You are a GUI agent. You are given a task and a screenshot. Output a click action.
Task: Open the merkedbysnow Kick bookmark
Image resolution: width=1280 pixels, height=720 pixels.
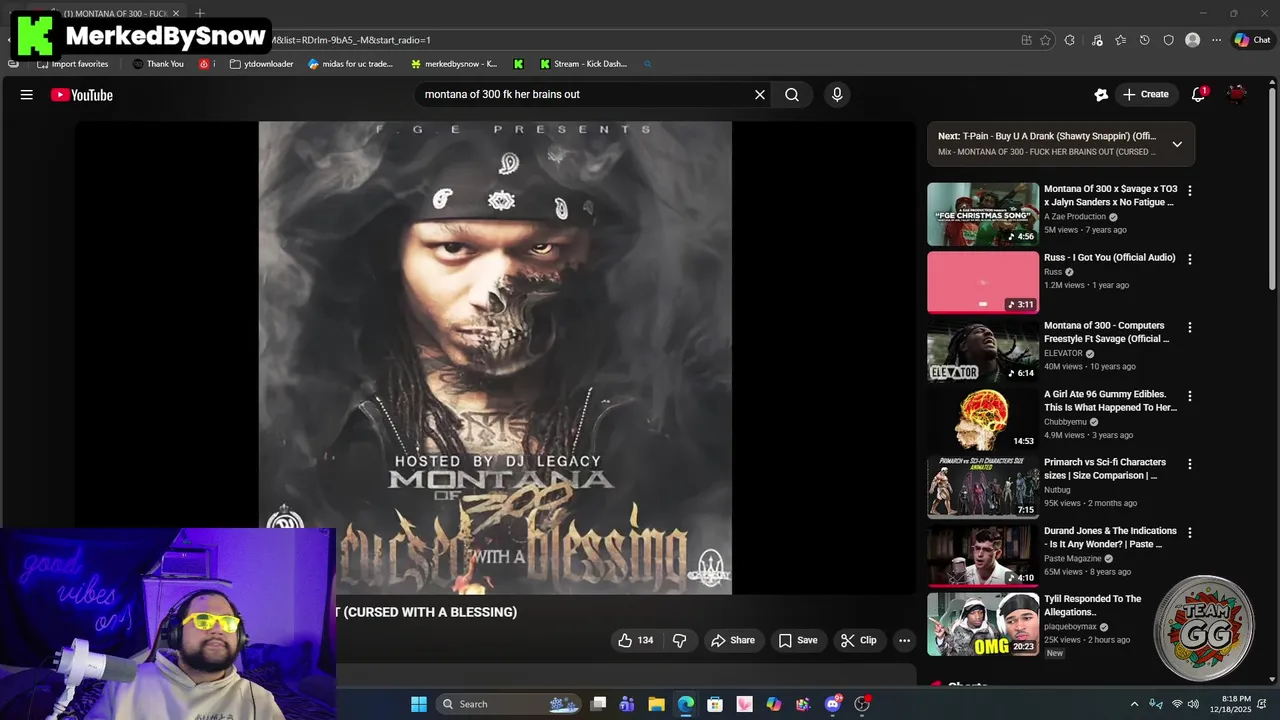tap(454, 64)
